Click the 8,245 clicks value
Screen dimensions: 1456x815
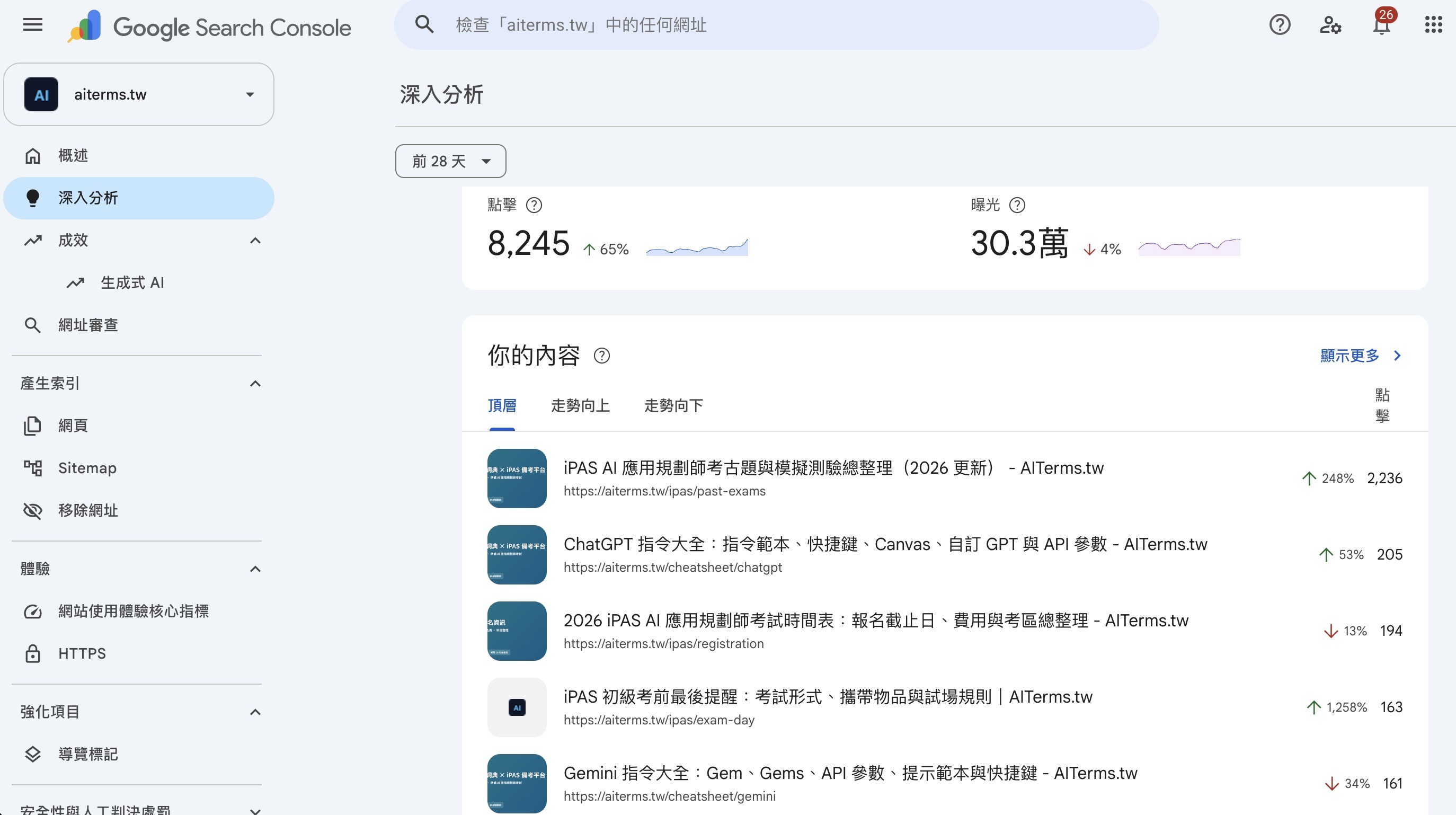pos(528,244)
